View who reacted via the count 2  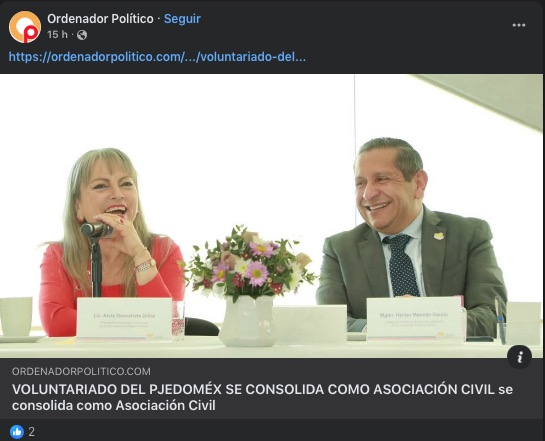[32, 432]
